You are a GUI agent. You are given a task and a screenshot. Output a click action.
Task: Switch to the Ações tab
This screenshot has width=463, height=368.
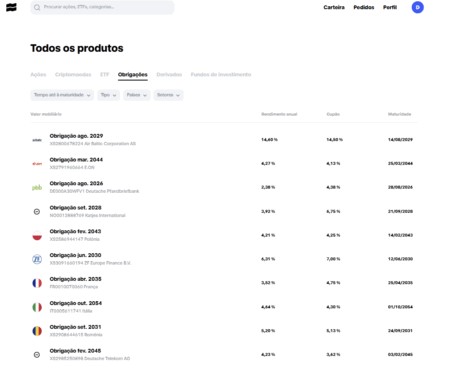38,74
